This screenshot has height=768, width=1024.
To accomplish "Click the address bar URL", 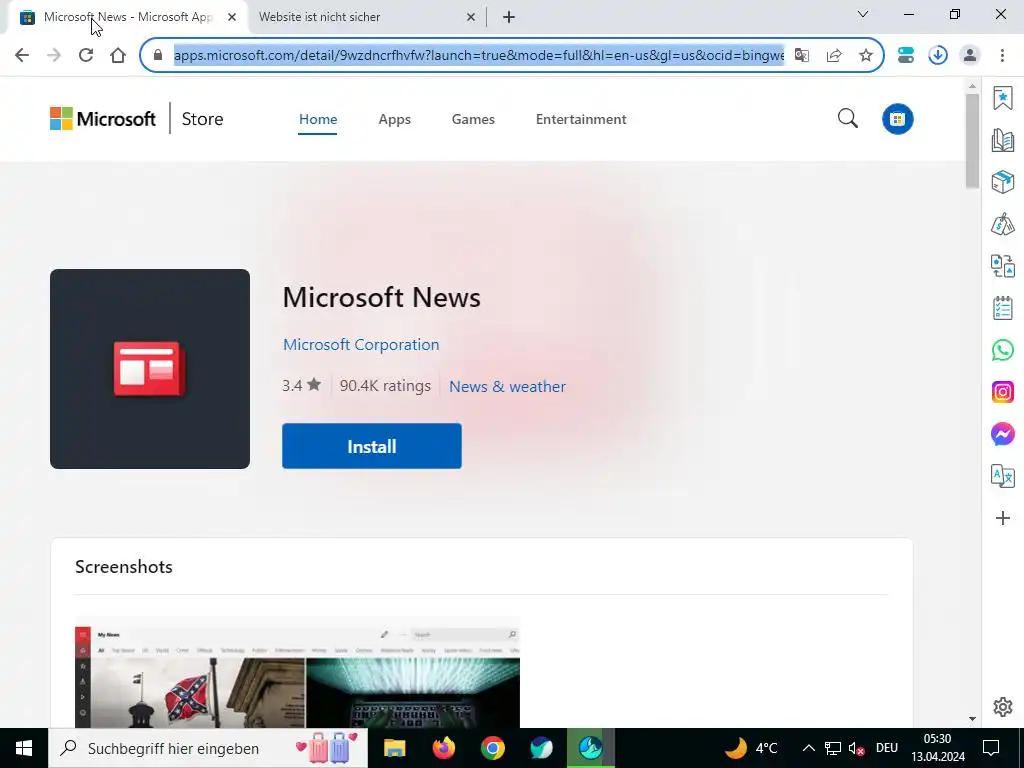I will pos(479,55).
